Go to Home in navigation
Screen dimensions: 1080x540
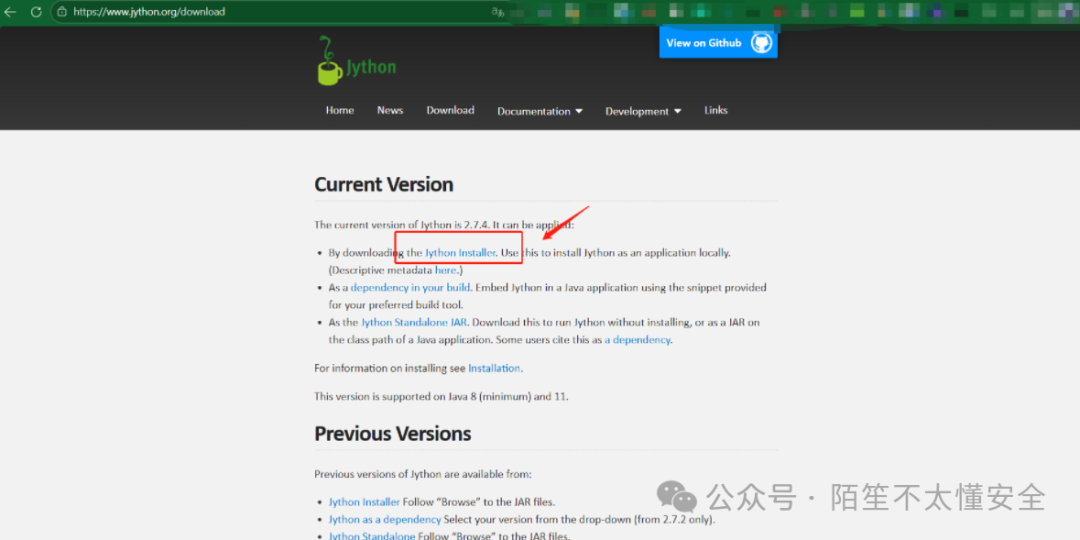click(x=340, y=110)
